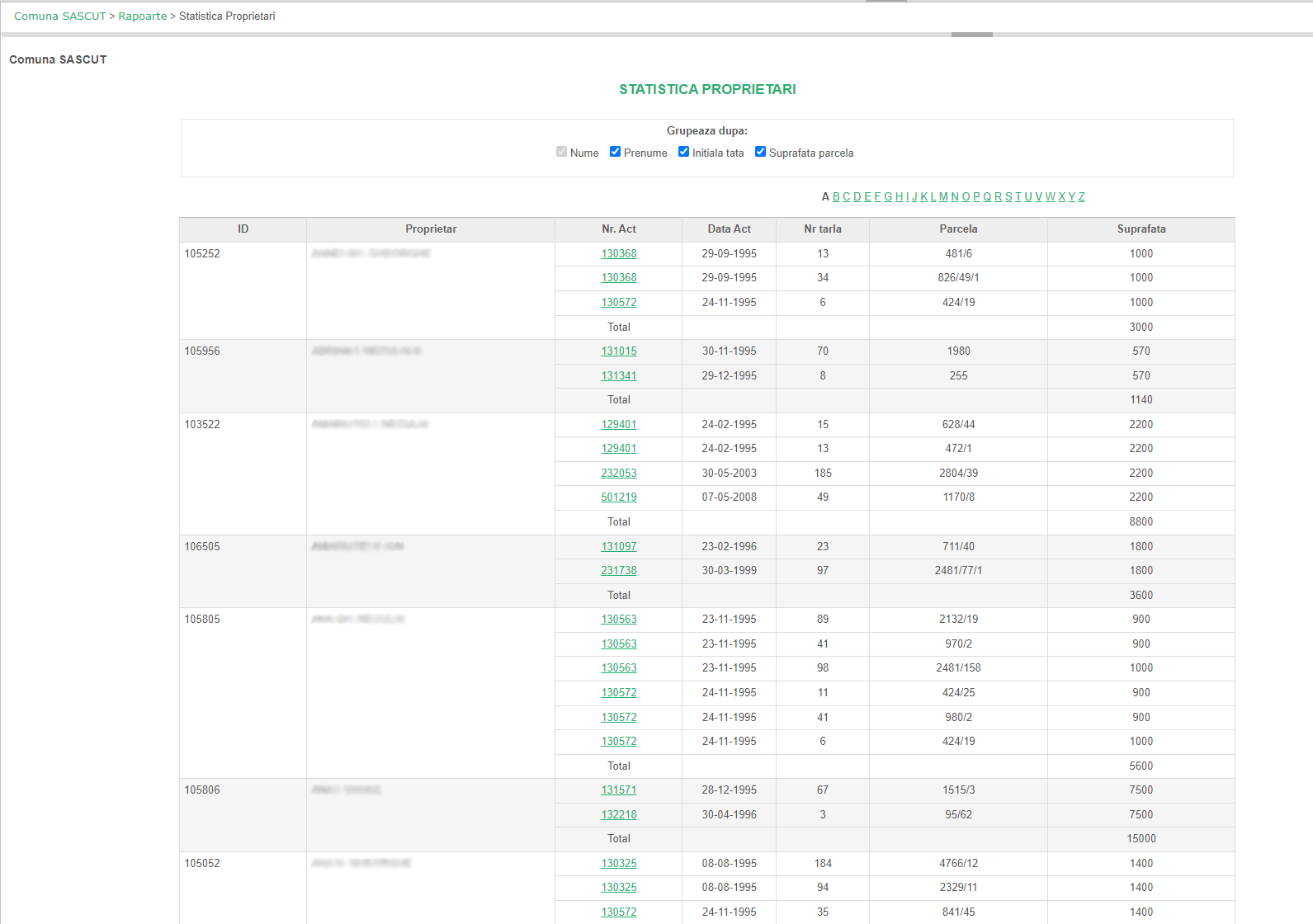Open the Rapoarte breadcrumb link
The height and width of the screenshot is (924, 1313).
coord(143,16)
